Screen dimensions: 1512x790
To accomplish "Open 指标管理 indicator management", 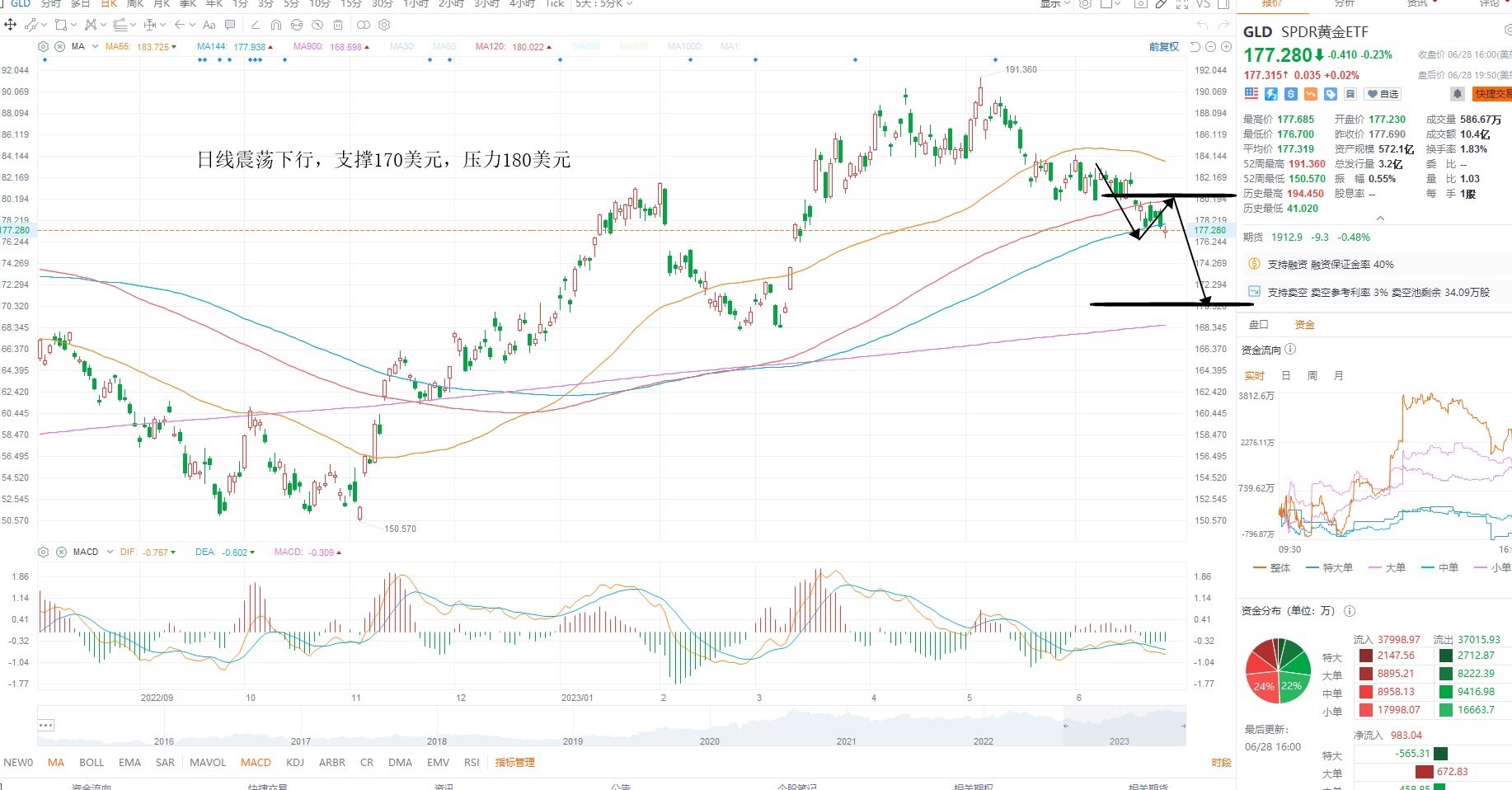I will point(515,763).
